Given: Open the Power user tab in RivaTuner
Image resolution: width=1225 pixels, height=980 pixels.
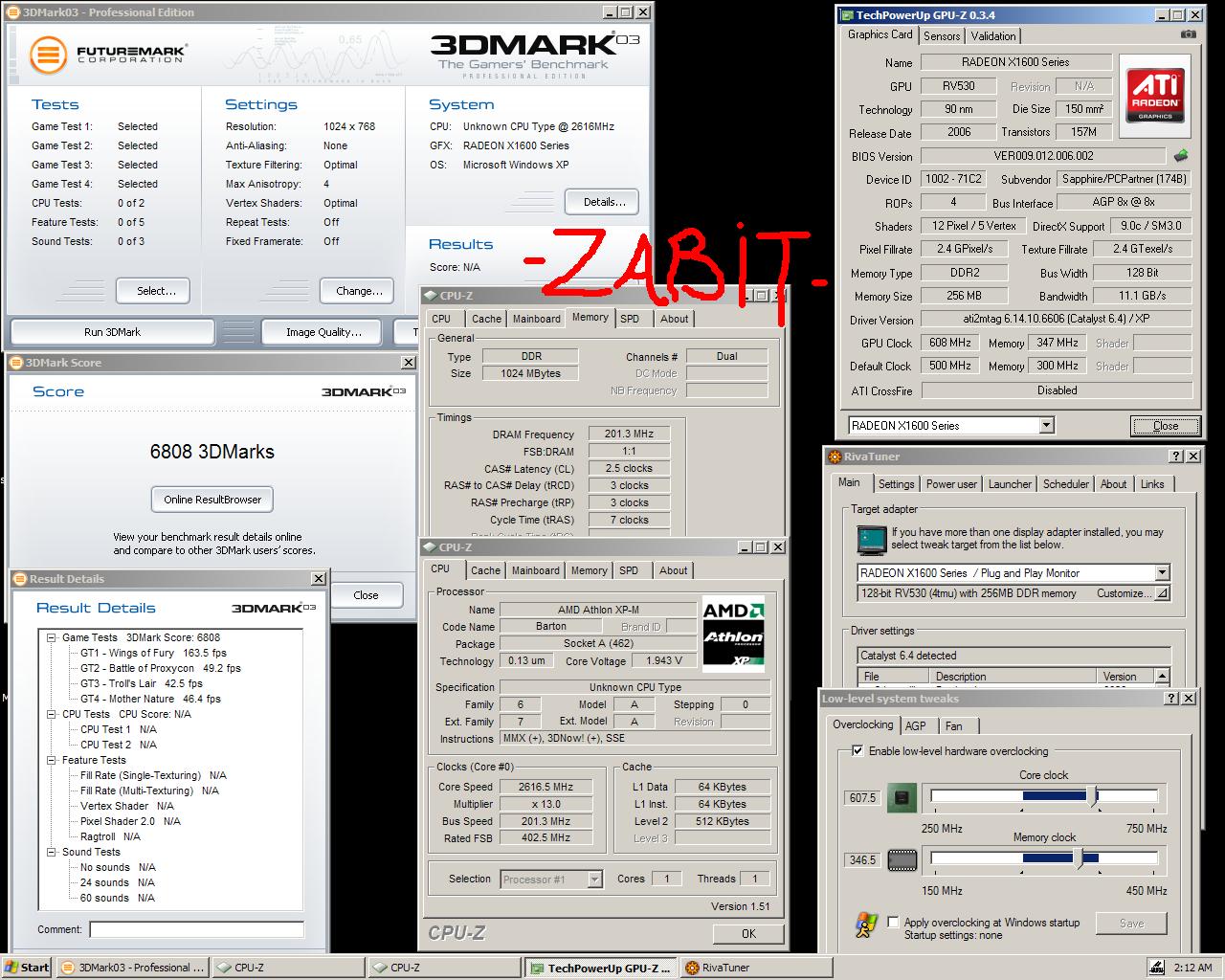Looking at the screenshot, I should coord(951,484).
